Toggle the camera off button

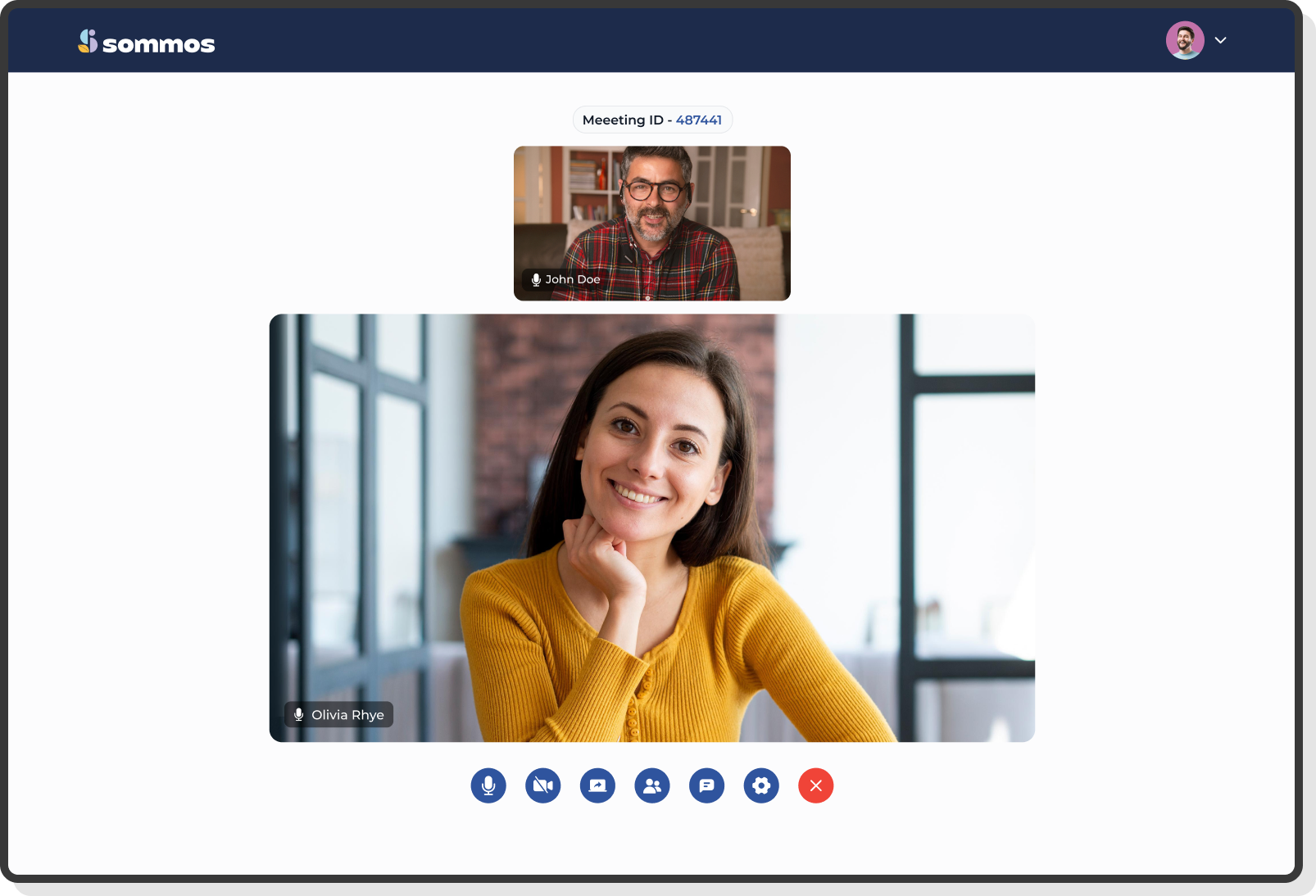[x=542, y=786]
